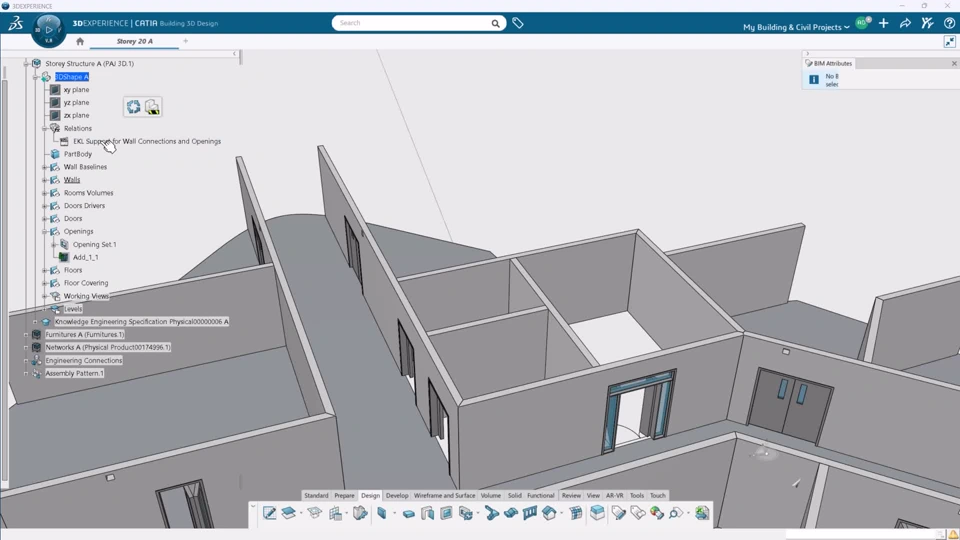
Task: Click the maximize view icon below help
Action: (x=949, y=42)
